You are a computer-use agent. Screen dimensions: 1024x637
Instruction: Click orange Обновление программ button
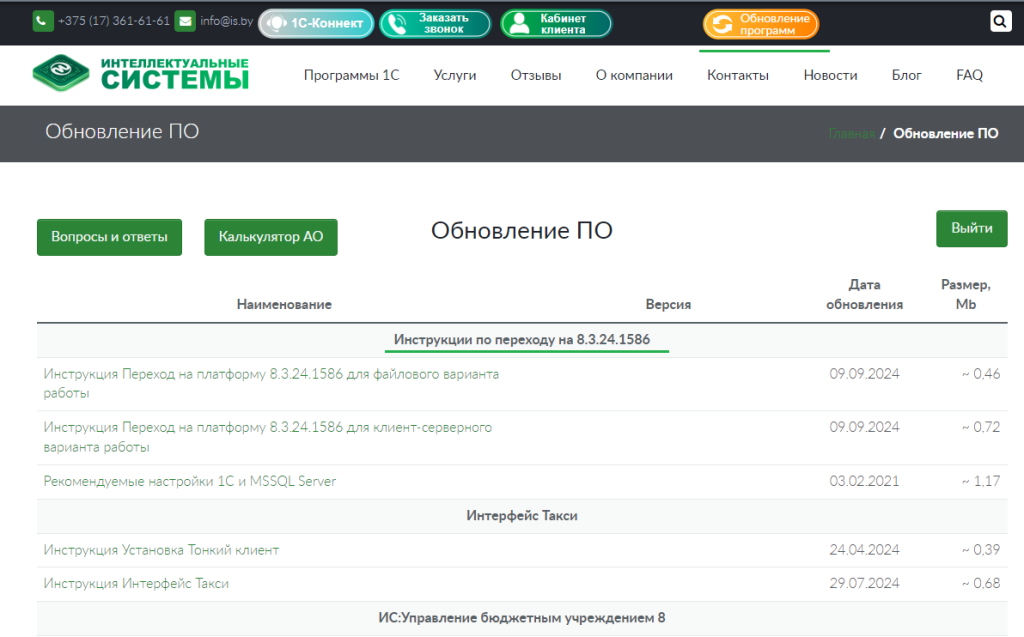[x=760, y=24]
